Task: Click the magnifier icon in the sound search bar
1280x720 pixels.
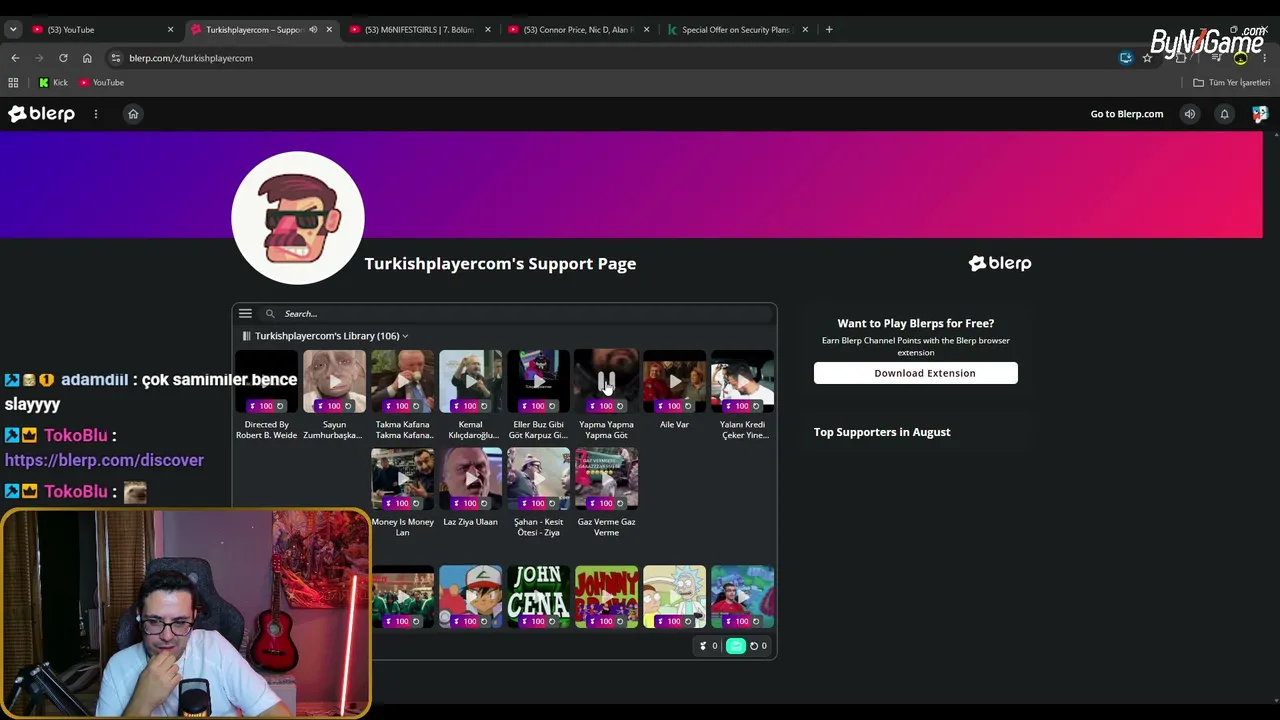Action: tap(270, 314)
